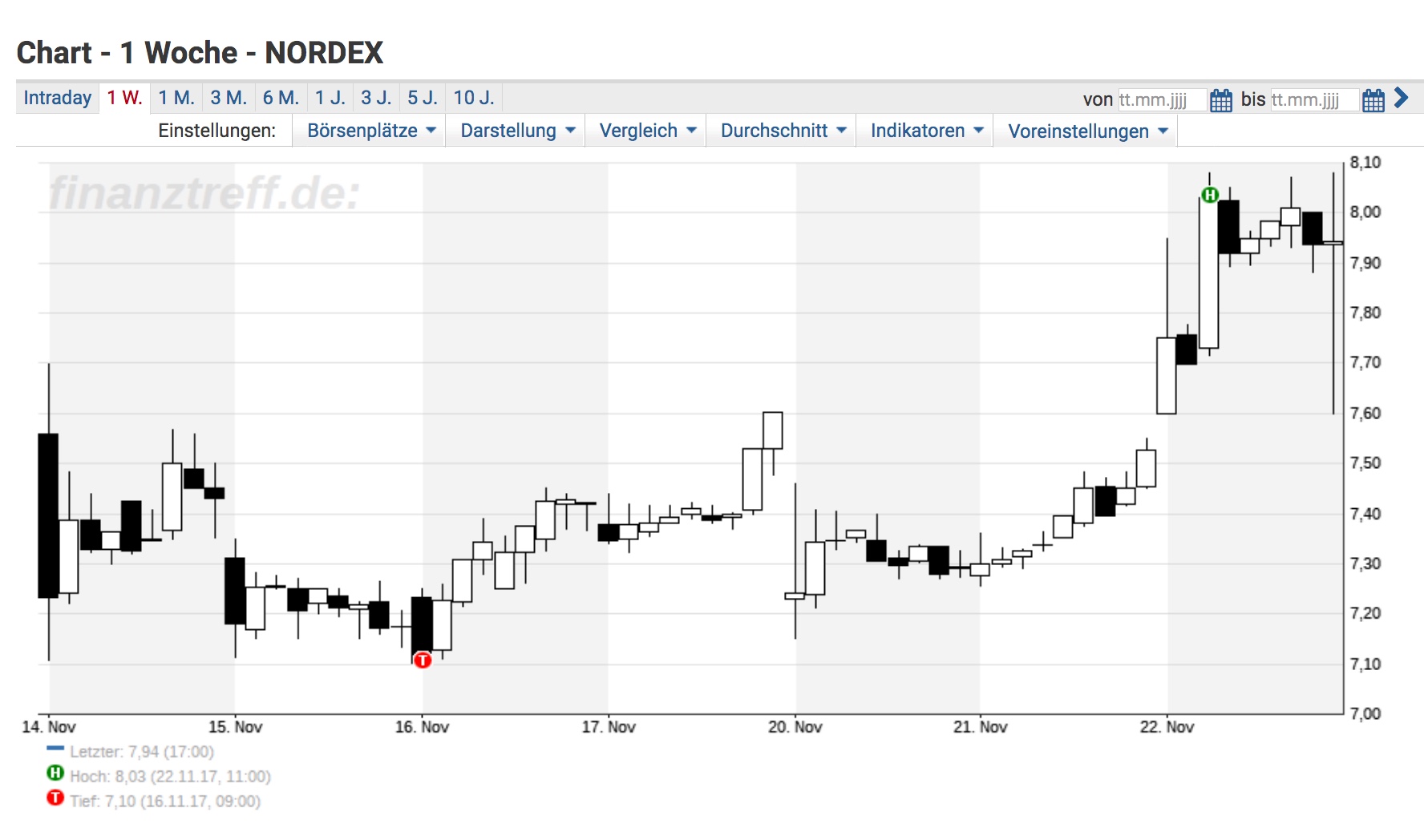Open the 'bis' date calendar picker
Viewport: 1424px width, 840px height.
point(1373,100)
